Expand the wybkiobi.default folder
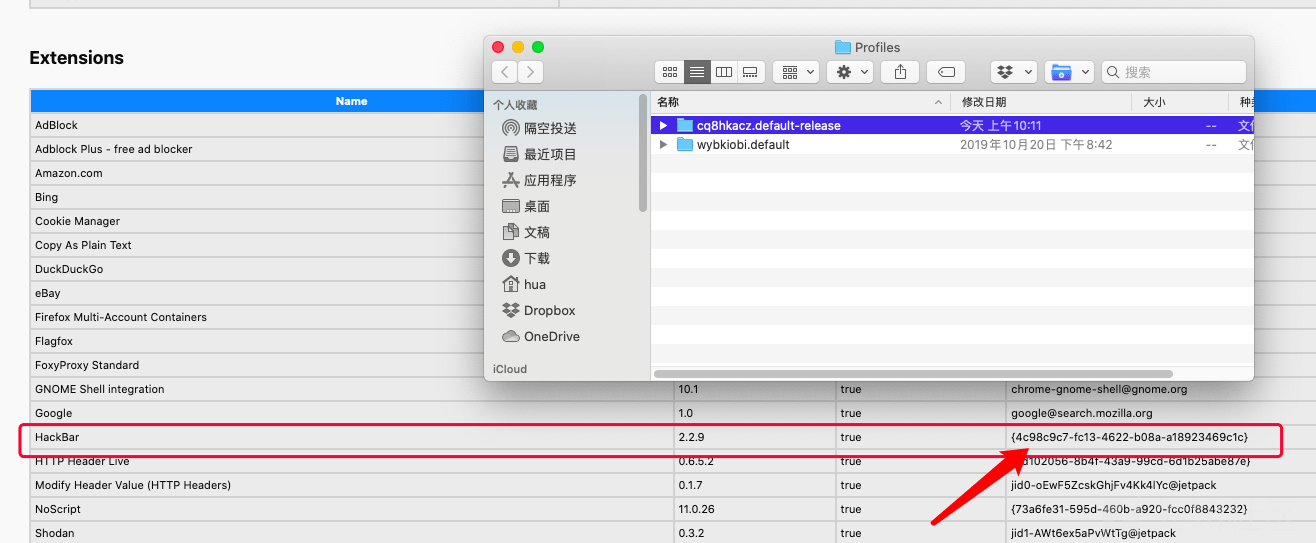The width and height of the screenshot is (1316, 543). pyautogui.click(x=662, y=145)
